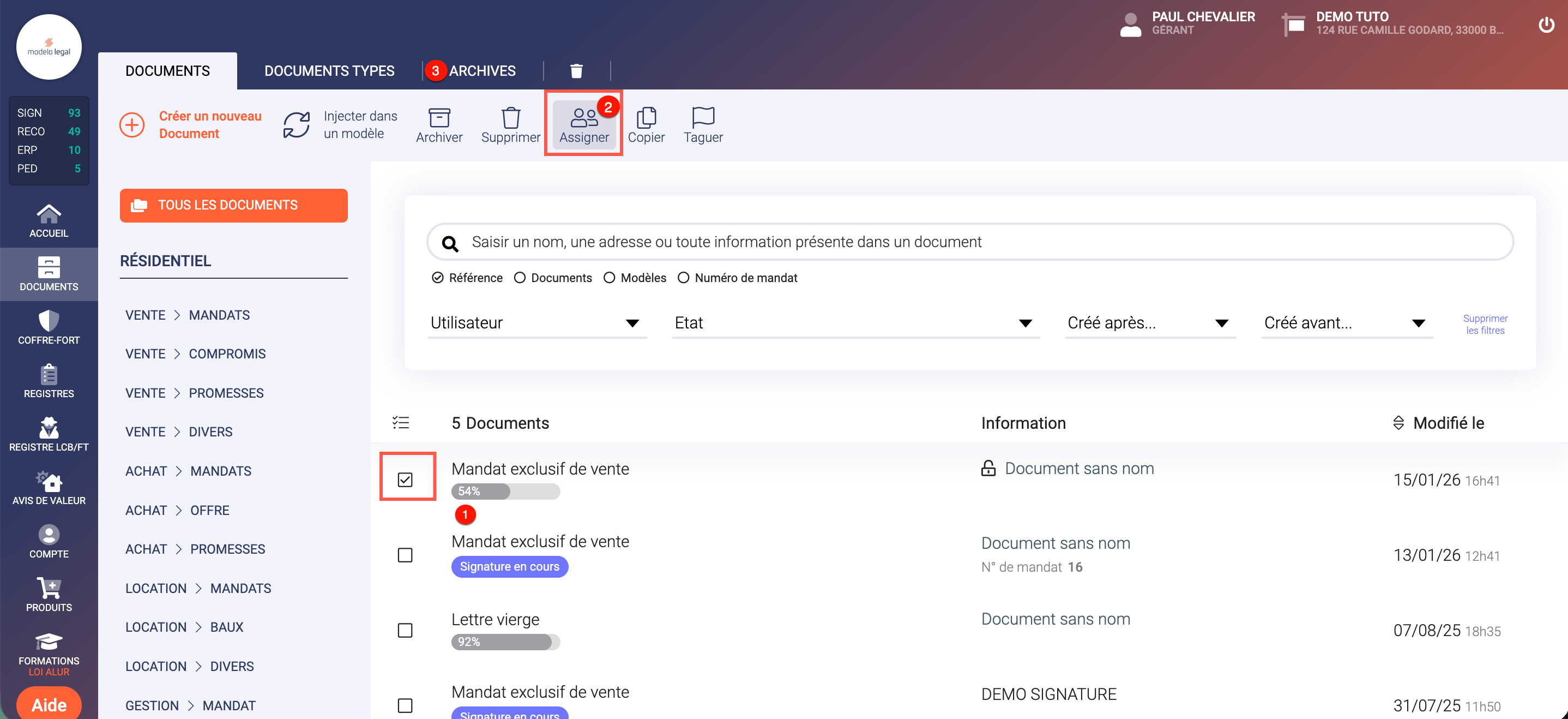Switch to the Documents Types tab

(329, 71)
